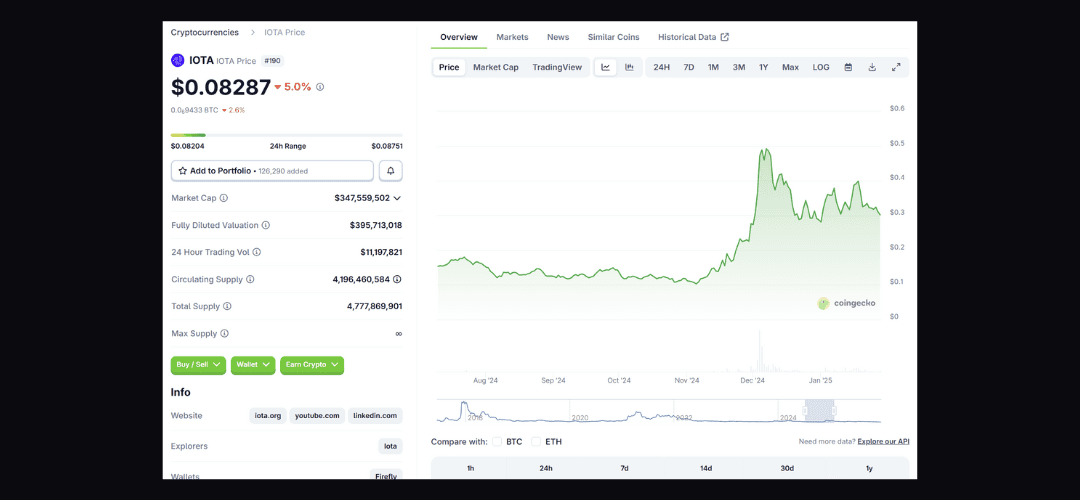Viewport: 1080px width, 500px height.
Task: Open Wallet dropdown
Action: pyautogui.click(x=253, y=365)
